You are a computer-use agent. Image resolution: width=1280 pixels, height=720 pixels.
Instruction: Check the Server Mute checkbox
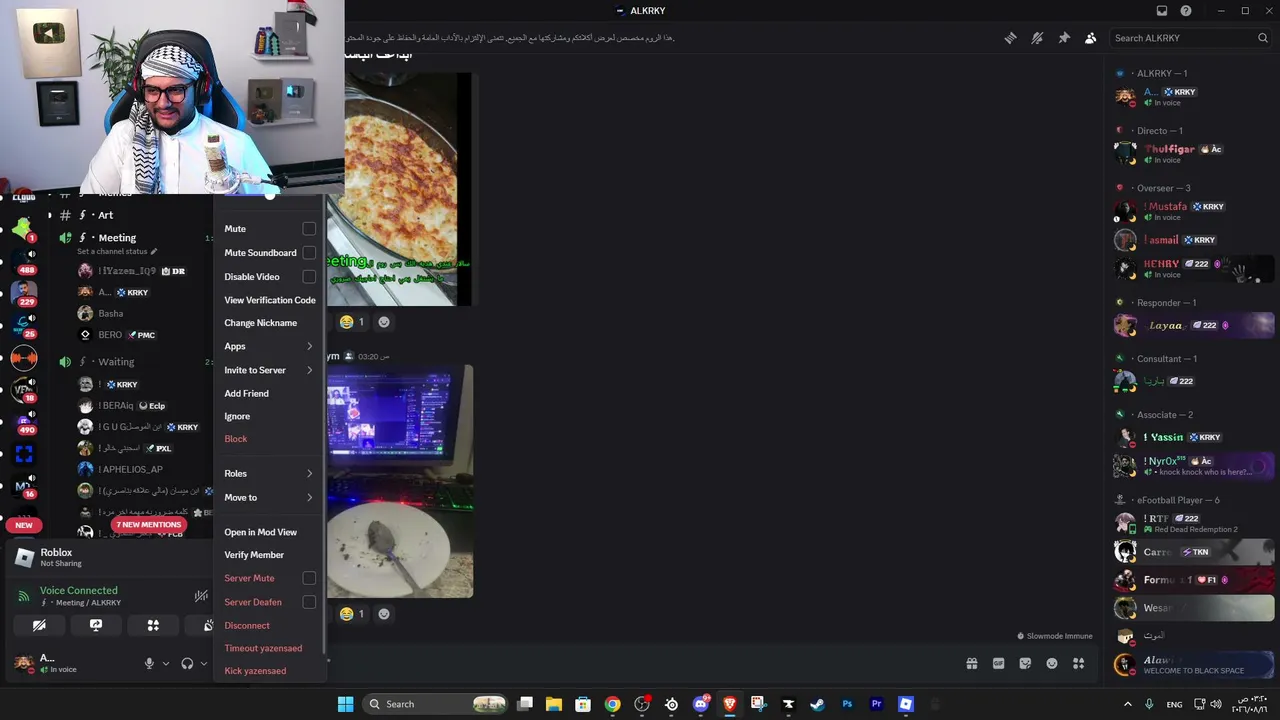pos(309,578)
